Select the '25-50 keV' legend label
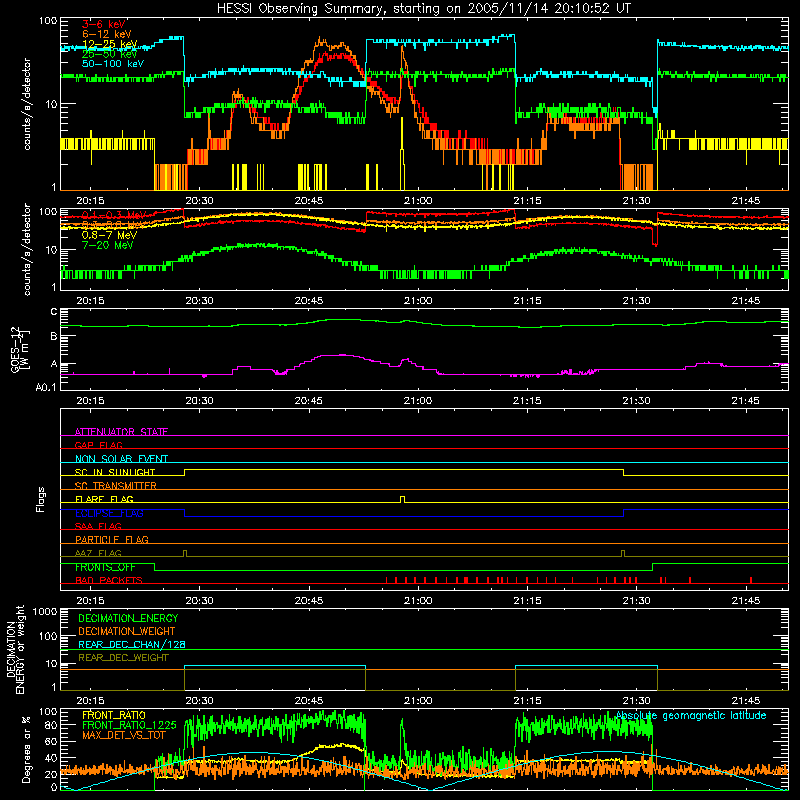This screenshot has width=800, height=800. (x=109, y=54)
